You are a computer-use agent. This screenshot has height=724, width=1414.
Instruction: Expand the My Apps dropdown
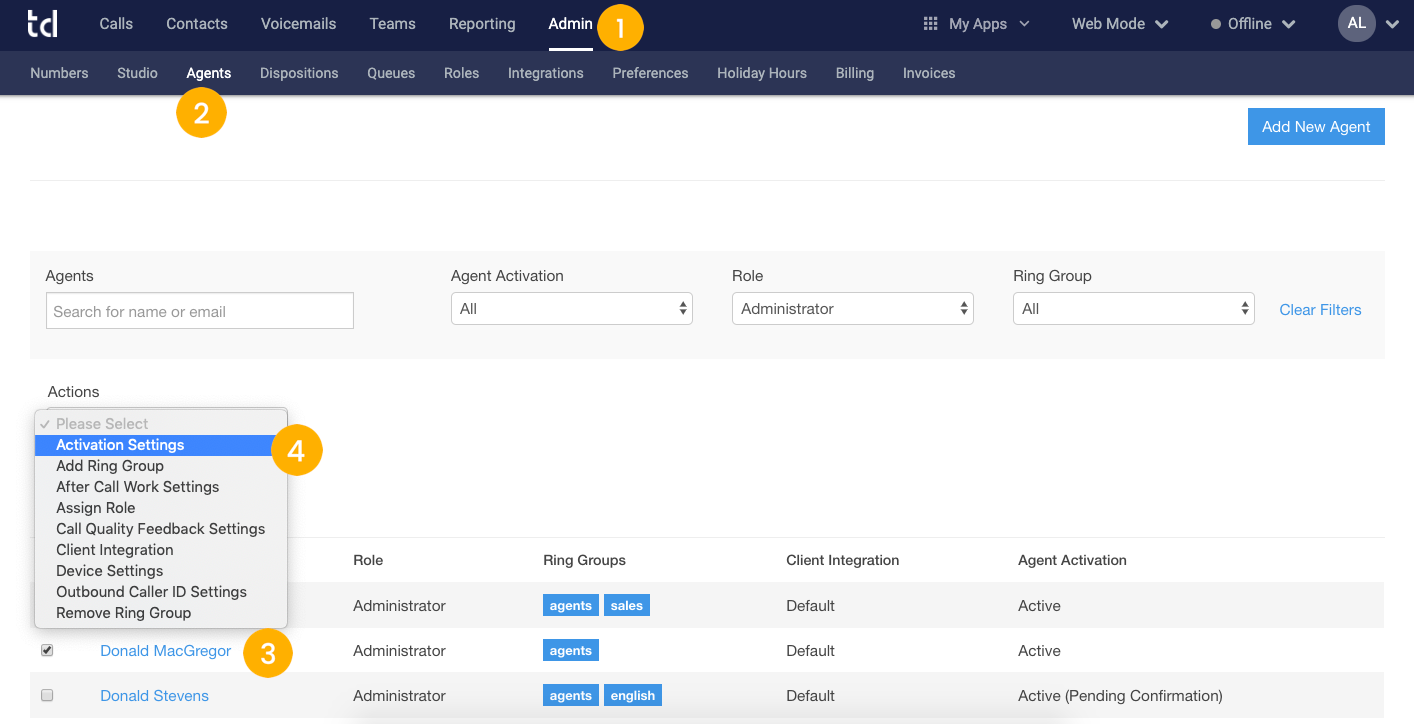tap(988, 24)
